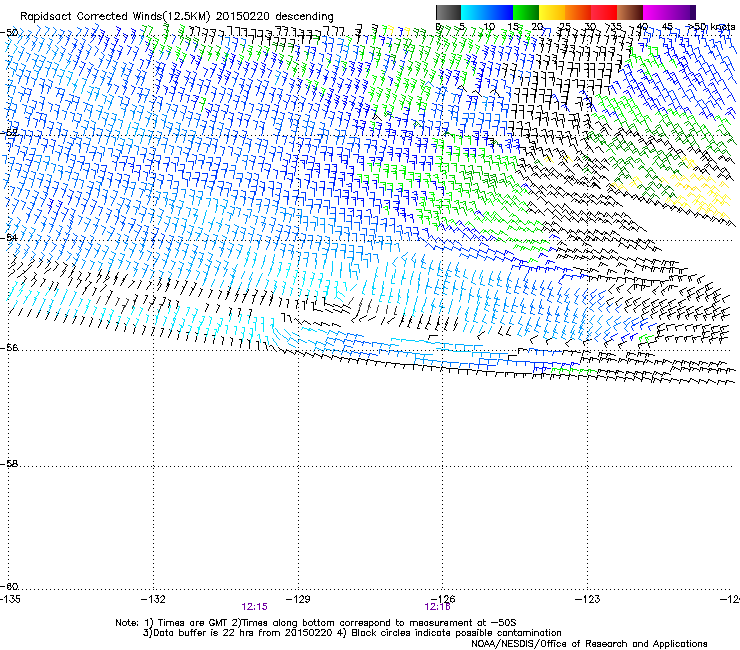Click the magenta 40-45 knots legend swatch
Screen dimensions: 740x650
coord(656,12)
